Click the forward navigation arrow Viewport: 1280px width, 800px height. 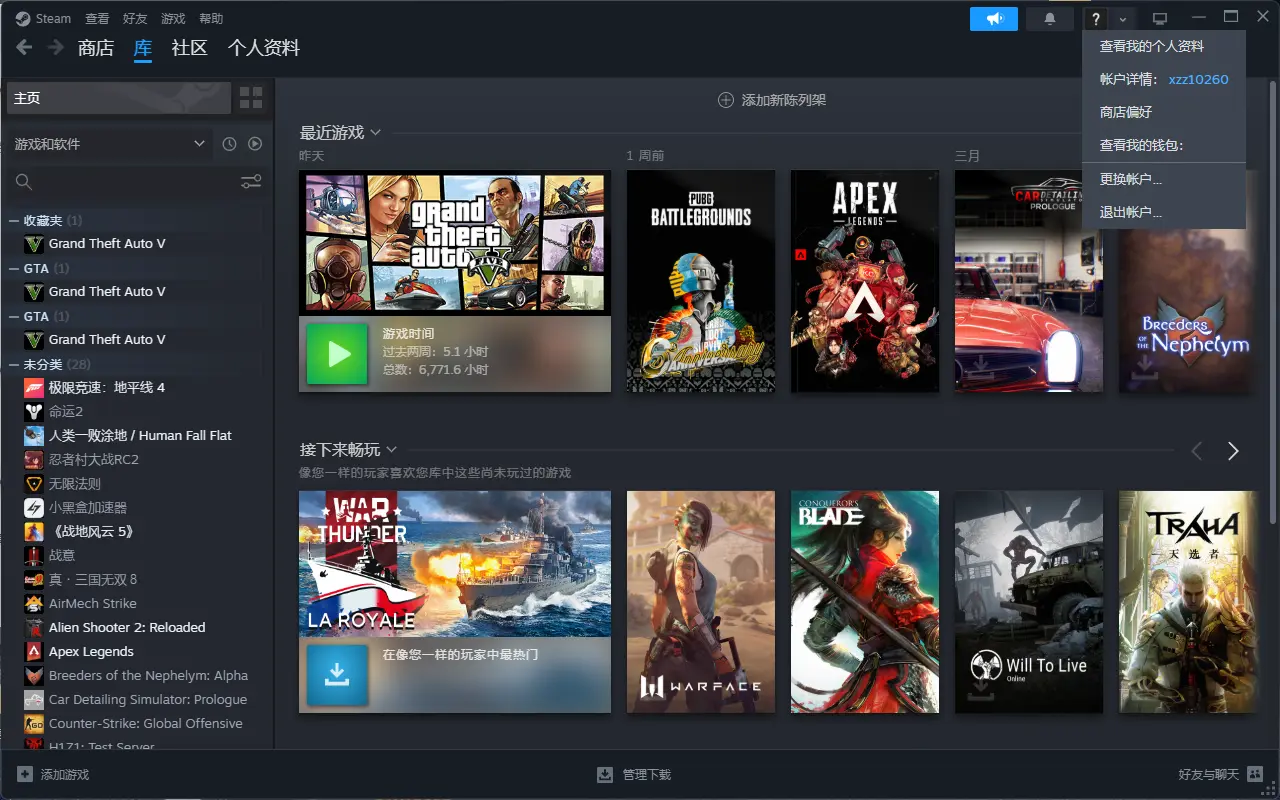(56, 47)
